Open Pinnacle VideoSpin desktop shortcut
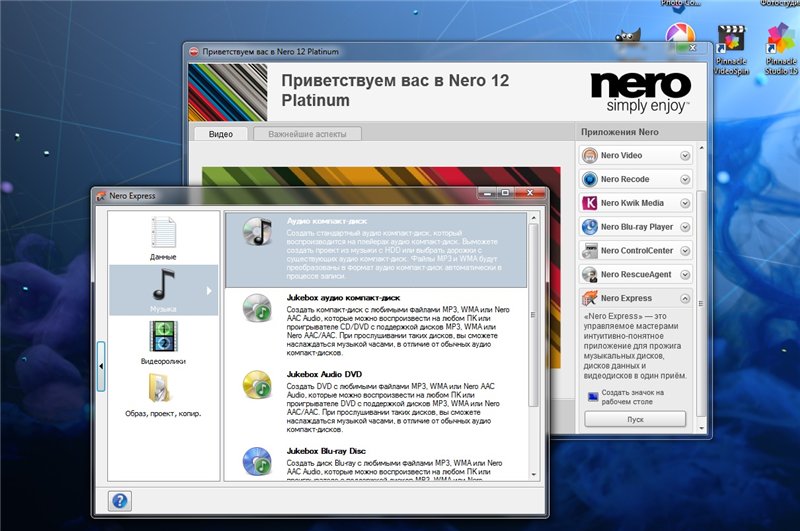 pyautogui.click(x=732, y=50)
